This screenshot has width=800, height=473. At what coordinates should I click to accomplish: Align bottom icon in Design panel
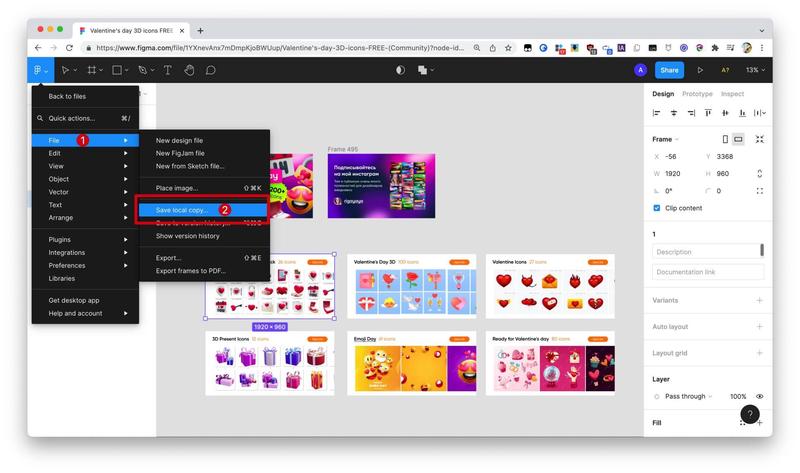coord(742,113)
